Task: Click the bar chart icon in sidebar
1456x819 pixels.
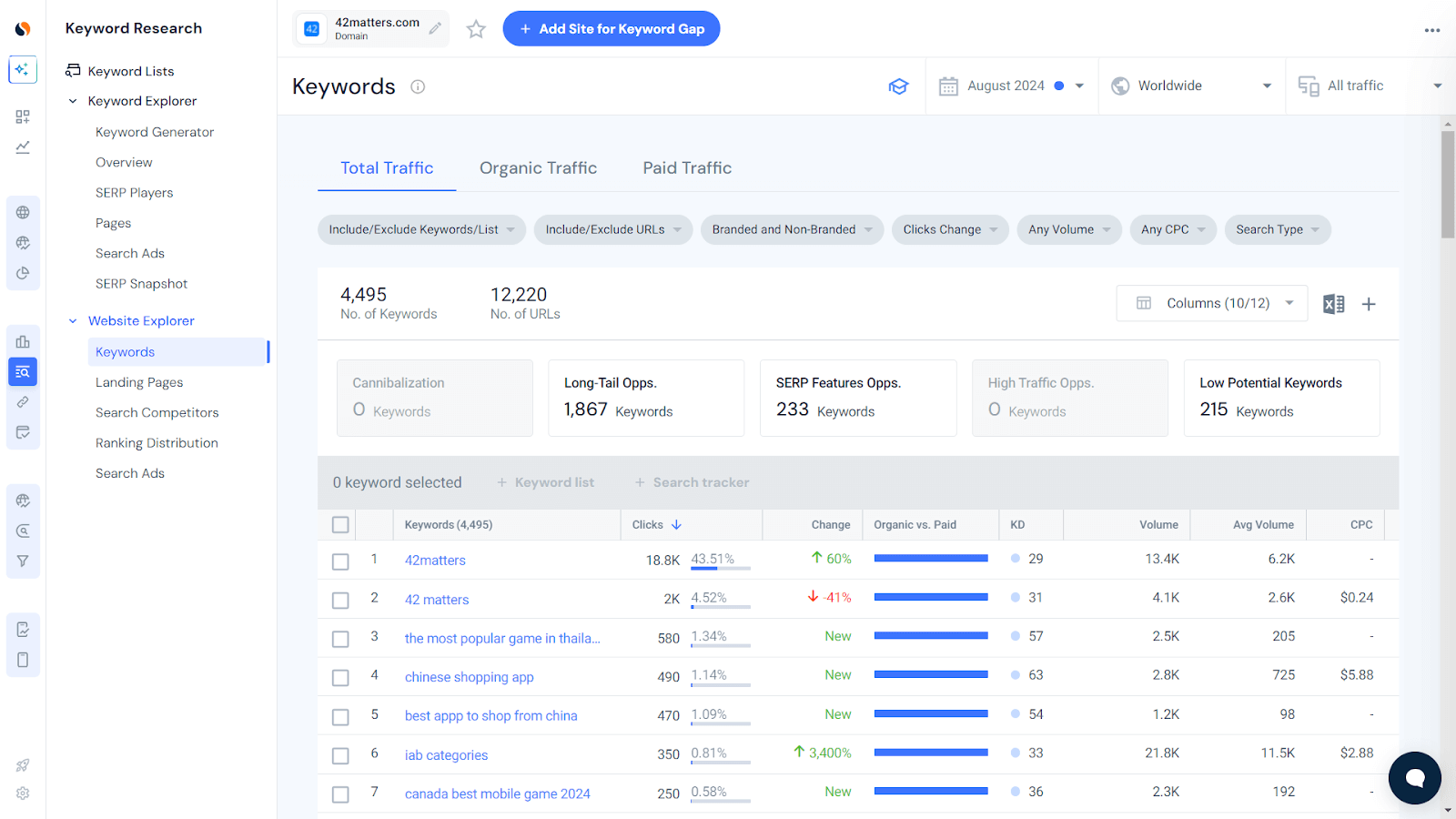Action: [x=22, y=341]
